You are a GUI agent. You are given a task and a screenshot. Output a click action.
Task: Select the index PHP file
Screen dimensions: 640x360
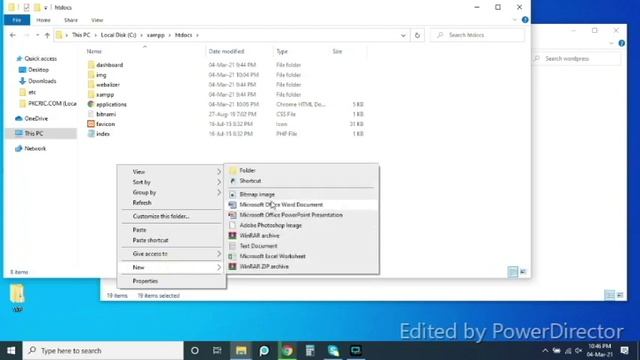102,133
